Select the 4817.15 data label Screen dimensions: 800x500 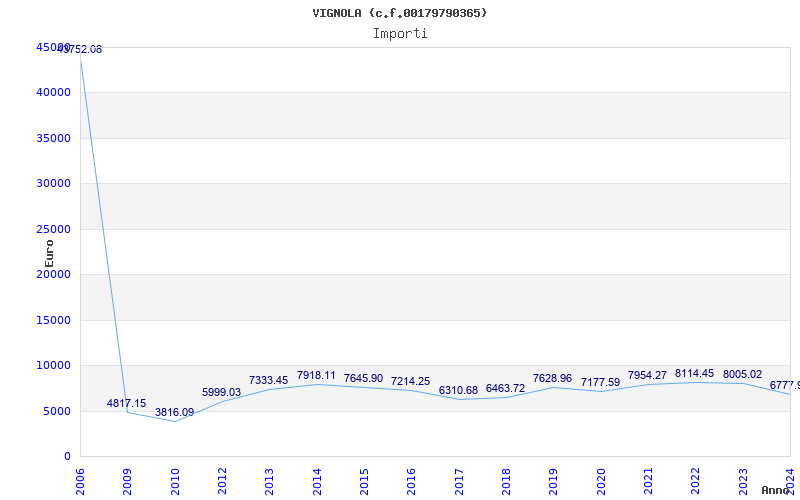pos(126,403)
